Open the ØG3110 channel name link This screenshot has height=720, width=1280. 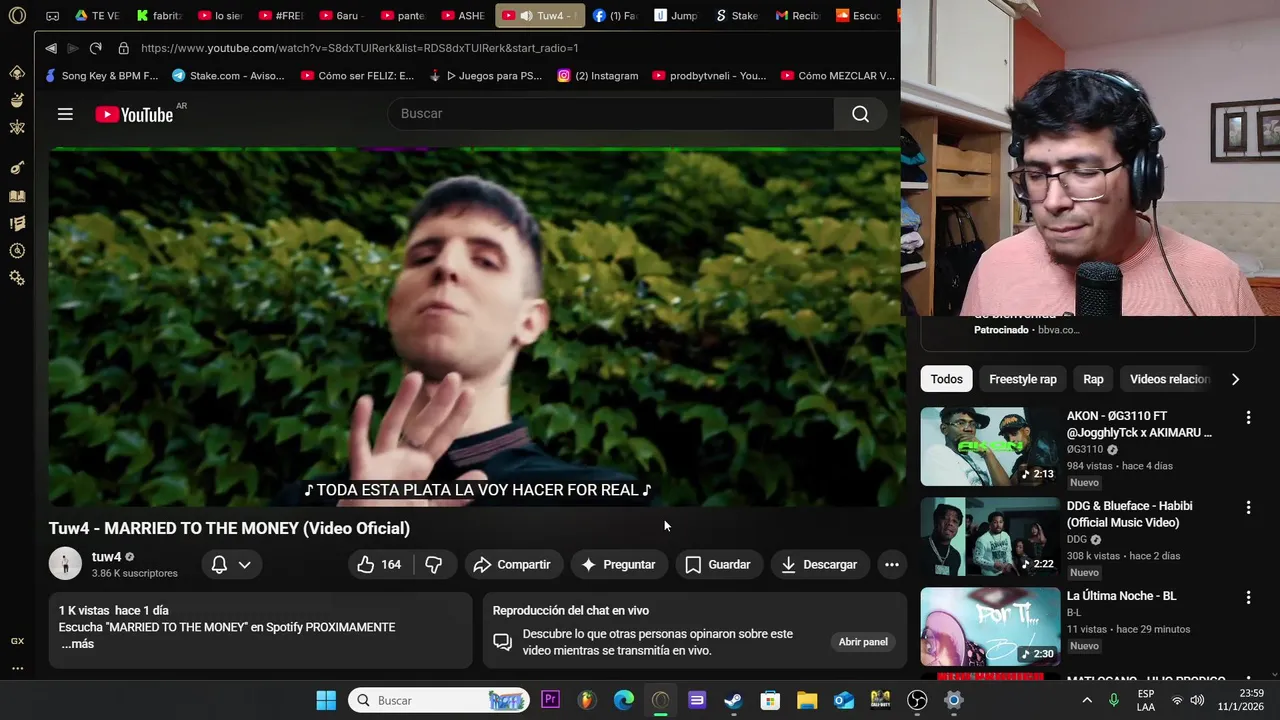[1085, 450]
